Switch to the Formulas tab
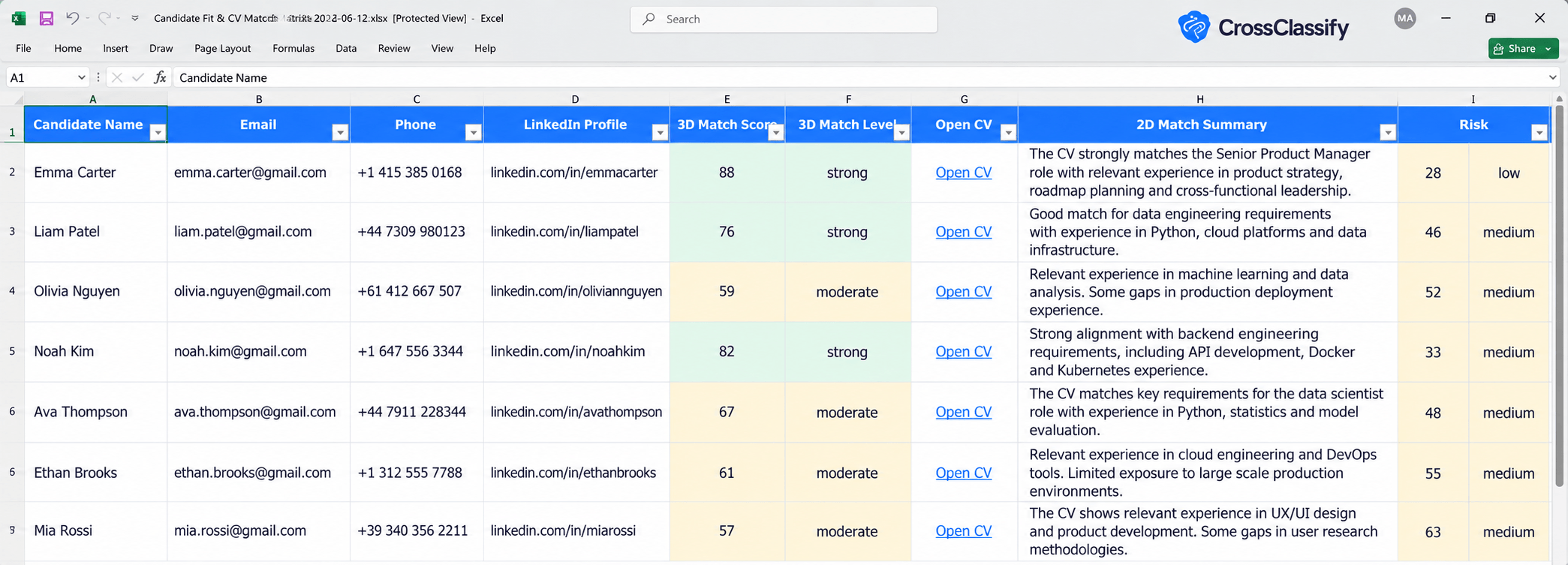1568x565 pixels. [x=293, y=48]
